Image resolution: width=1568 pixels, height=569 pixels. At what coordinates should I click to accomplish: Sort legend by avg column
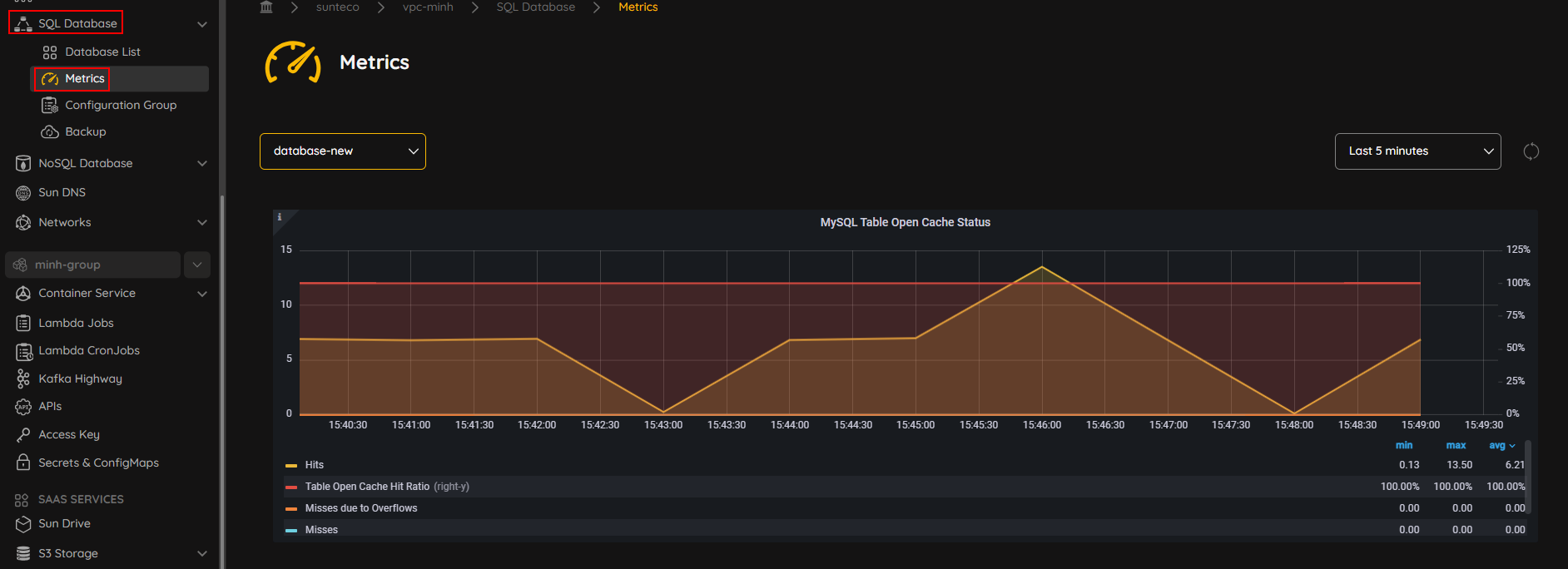coord(1501,445)
